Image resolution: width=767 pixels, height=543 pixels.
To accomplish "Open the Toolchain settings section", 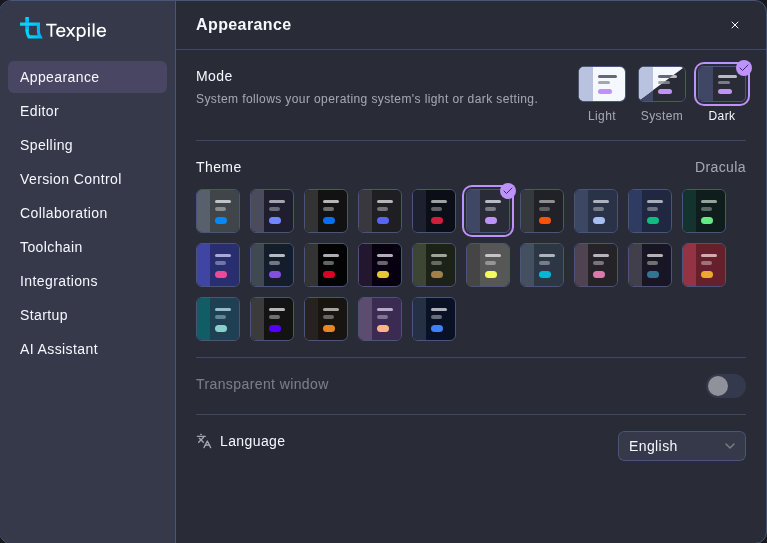I will click(88, 247).
